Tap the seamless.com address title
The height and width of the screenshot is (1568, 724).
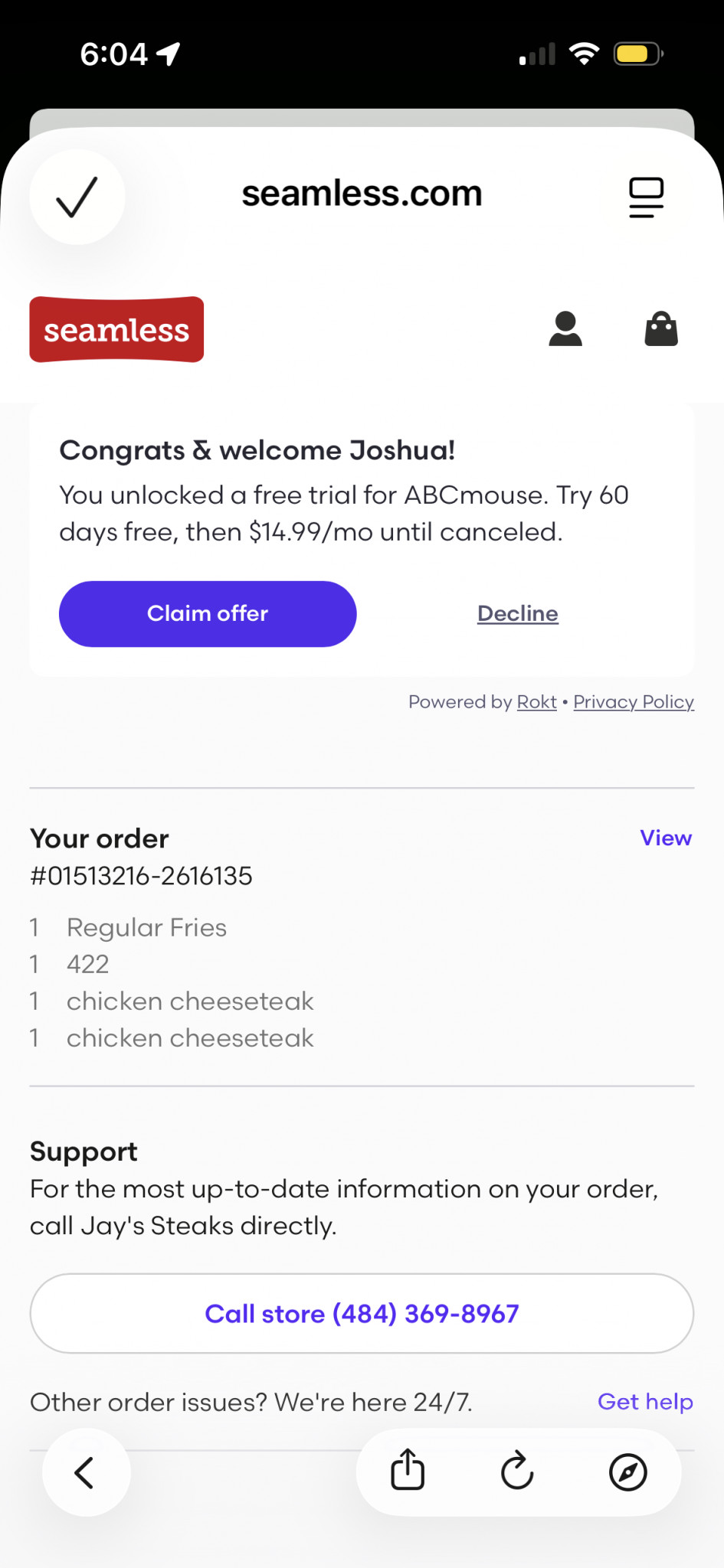tap(362, 194)
